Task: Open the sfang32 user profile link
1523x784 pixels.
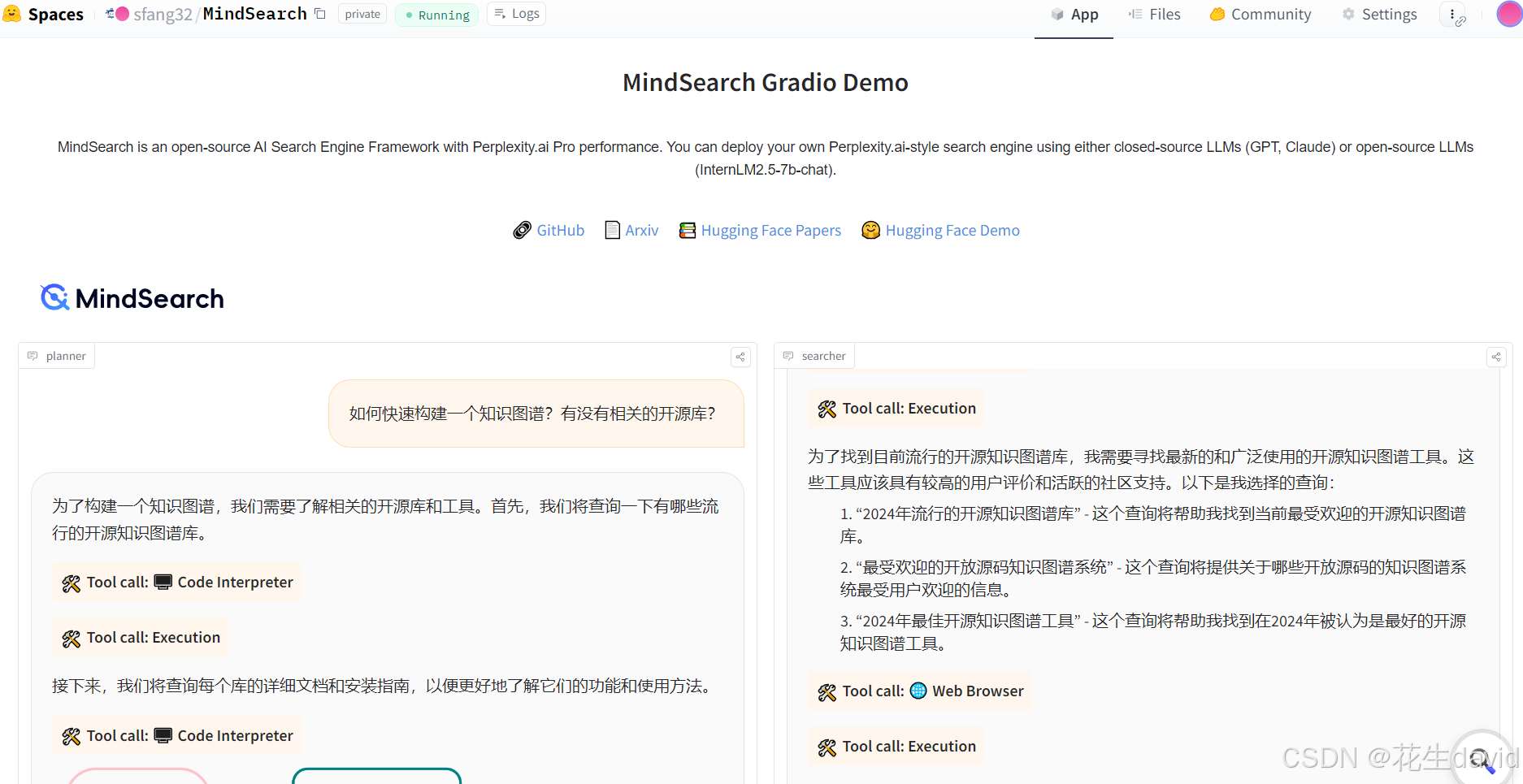Action: (x=163, y=14)
